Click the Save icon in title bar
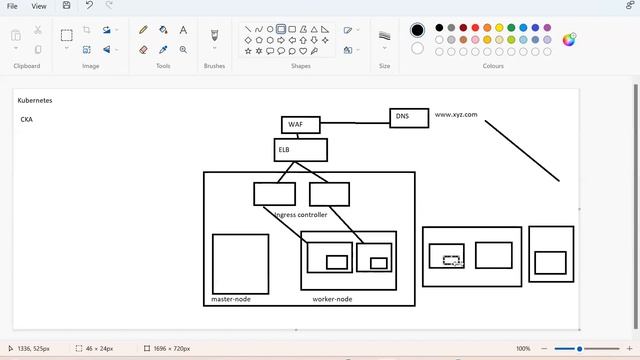Viewport: 640px width, 360px height. (67, 5)
